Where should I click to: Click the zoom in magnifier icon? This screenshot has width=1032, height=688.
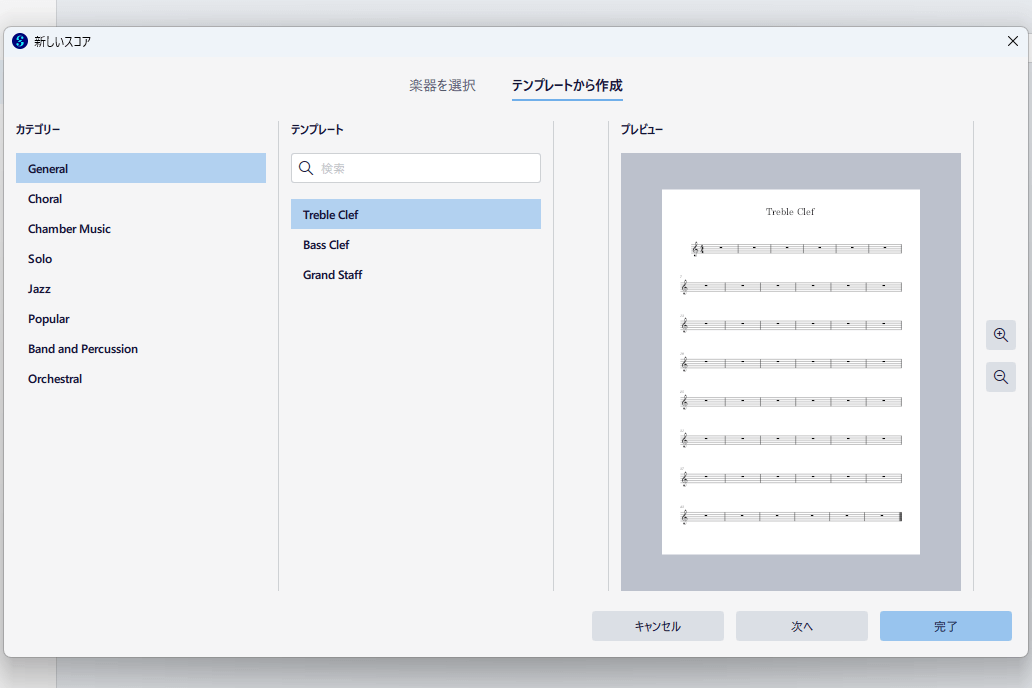pyautogui.click(x=1000, y=335)
